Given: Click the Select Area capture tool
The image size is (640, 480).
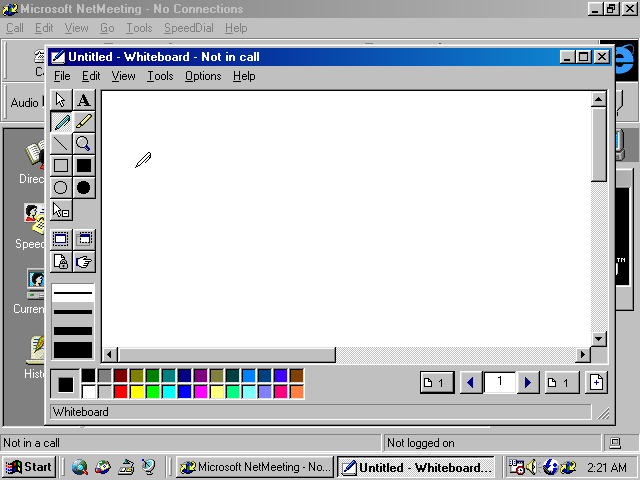Looking at the screenshot, I should (61, 239).
